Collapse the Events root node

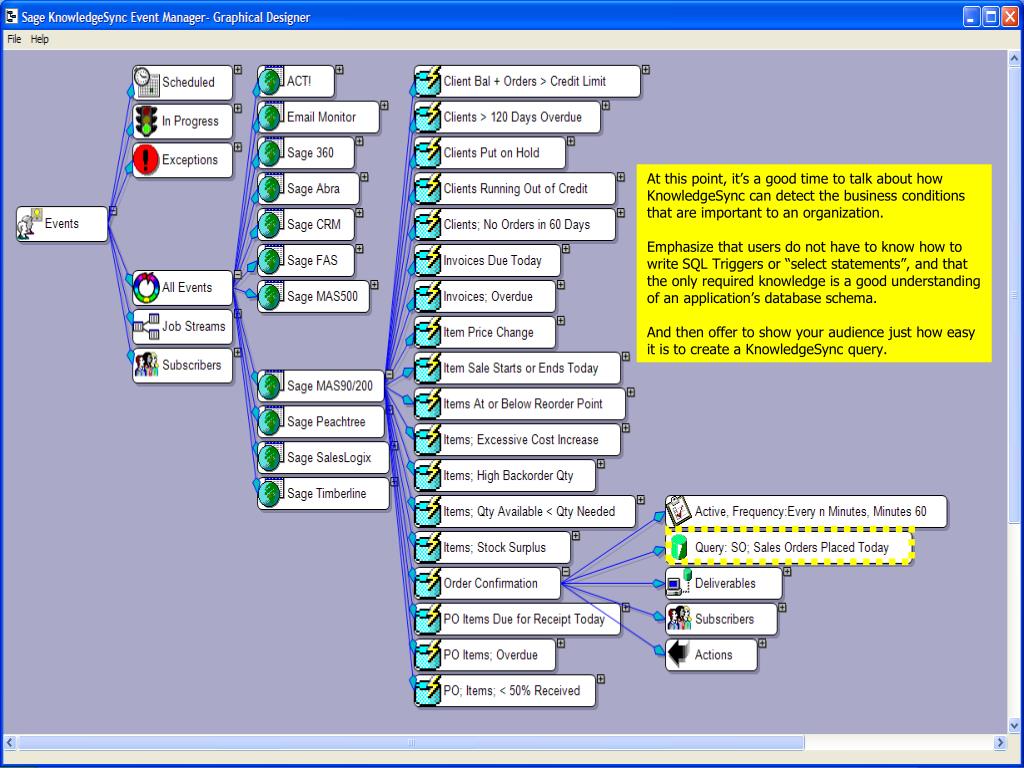pos(113,211)
